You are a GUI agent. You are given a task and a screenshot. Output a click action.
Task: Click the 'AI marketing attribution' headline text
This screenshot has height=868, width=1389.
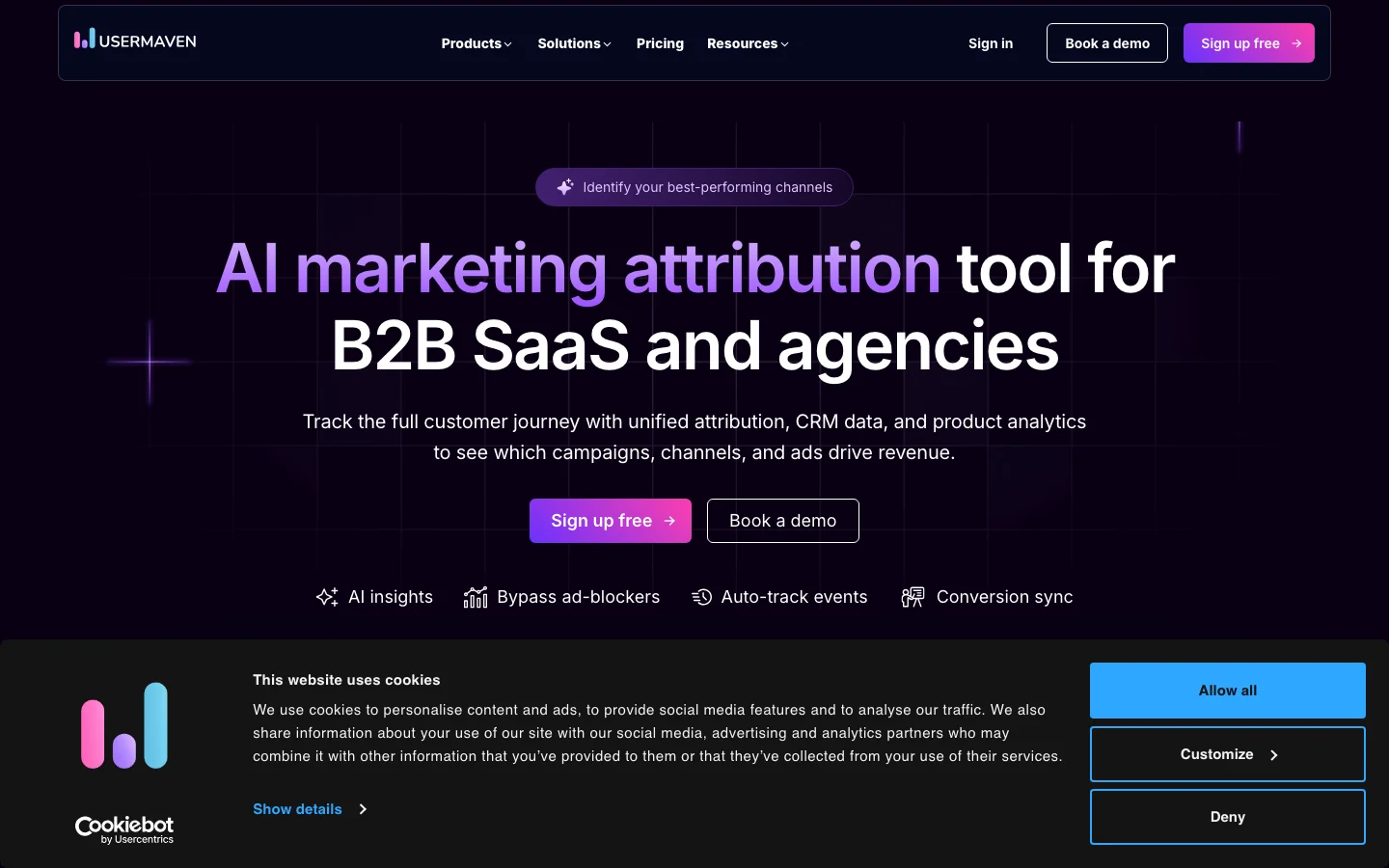click(x=578, y=268)
